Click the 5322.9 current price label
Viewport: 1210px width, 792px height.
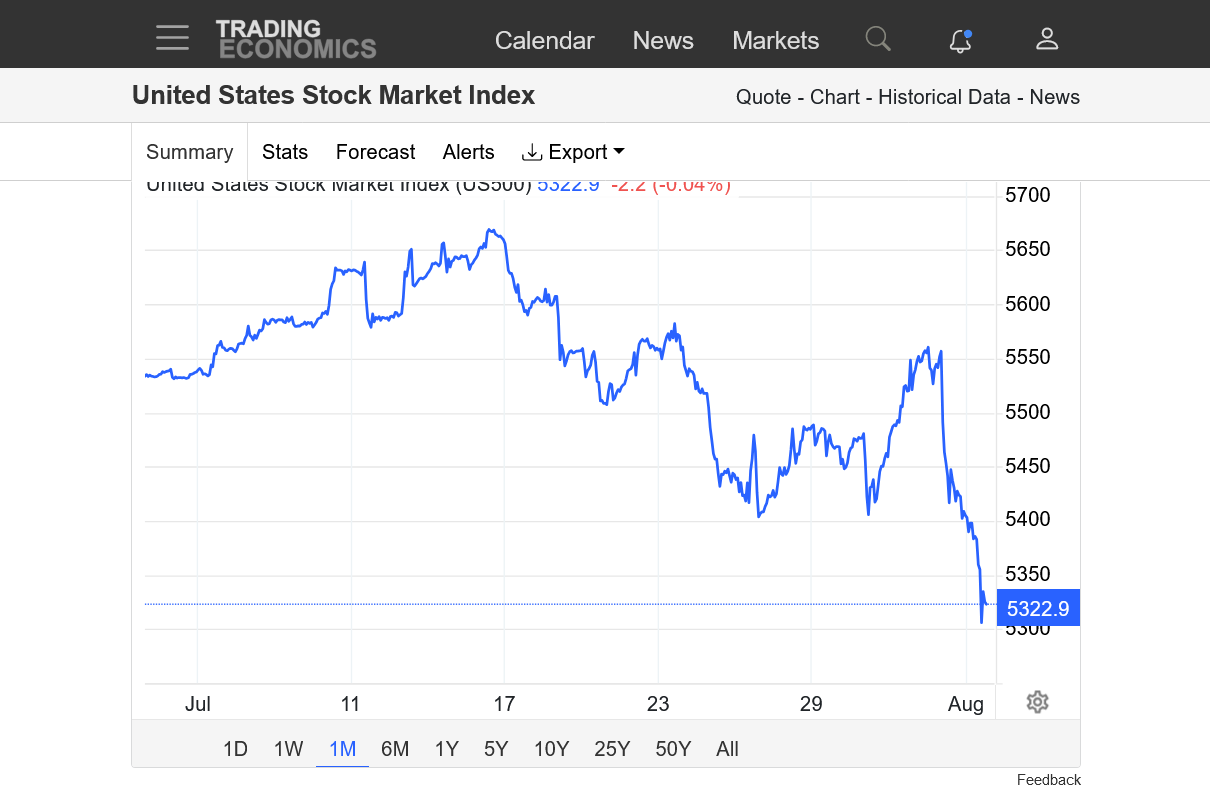click(x=1038, y=608)
